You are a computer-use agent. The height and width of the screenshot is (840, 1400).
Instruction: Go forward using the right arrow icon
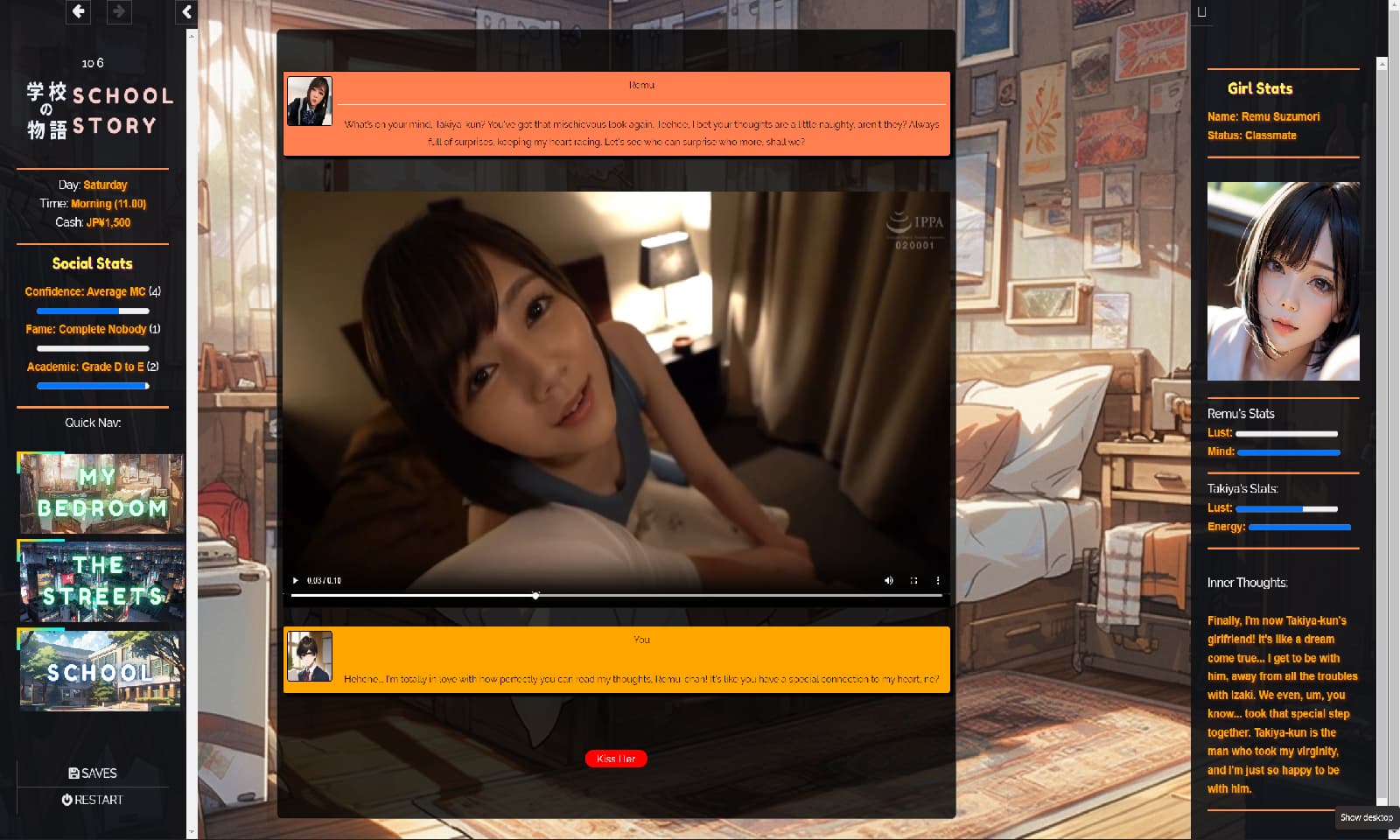tap(119, 11)
